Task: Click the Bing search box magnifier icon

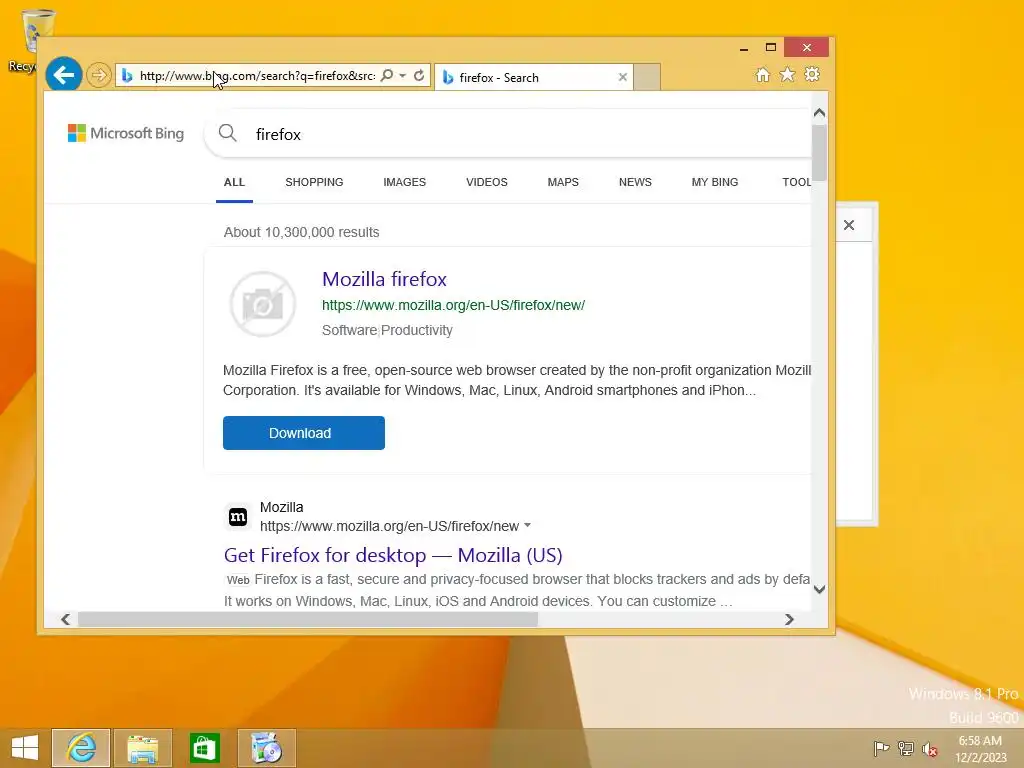Action: pos(227,133)
